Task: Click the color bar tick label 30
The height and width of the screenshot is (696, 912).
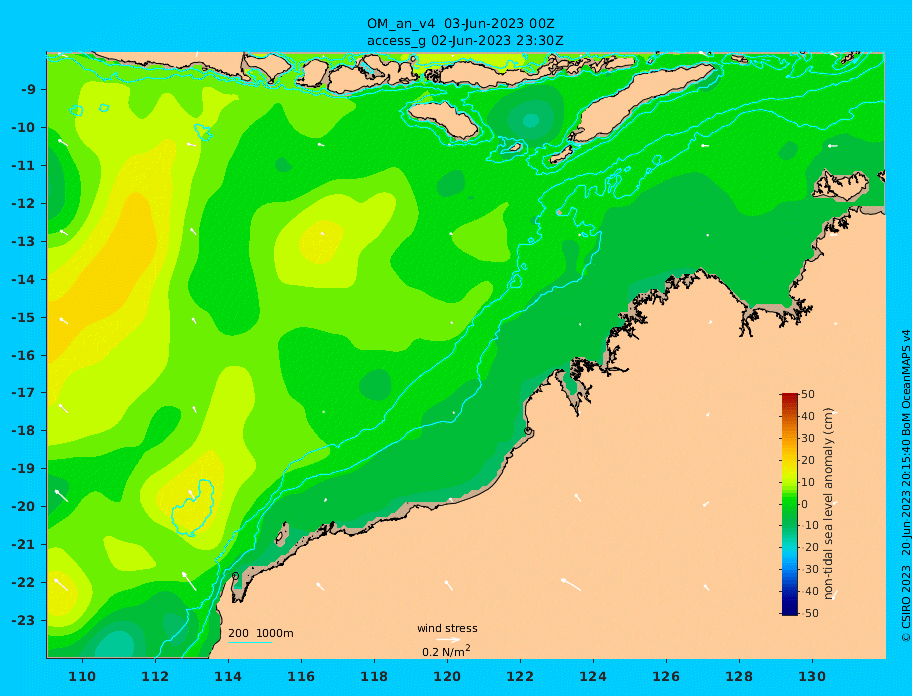Action: click(808, 438)
